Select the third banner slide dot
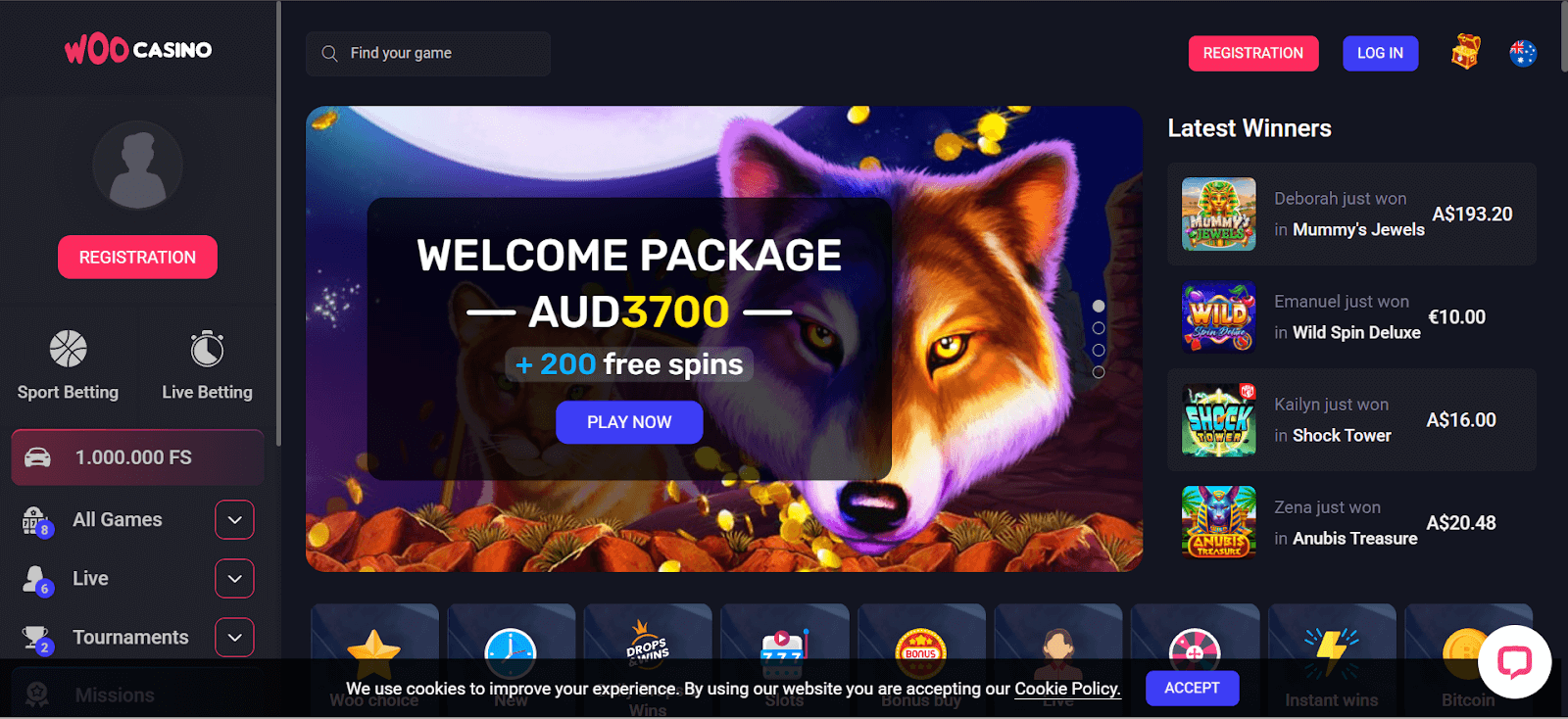1568x719 pixels. (1099, 350)
